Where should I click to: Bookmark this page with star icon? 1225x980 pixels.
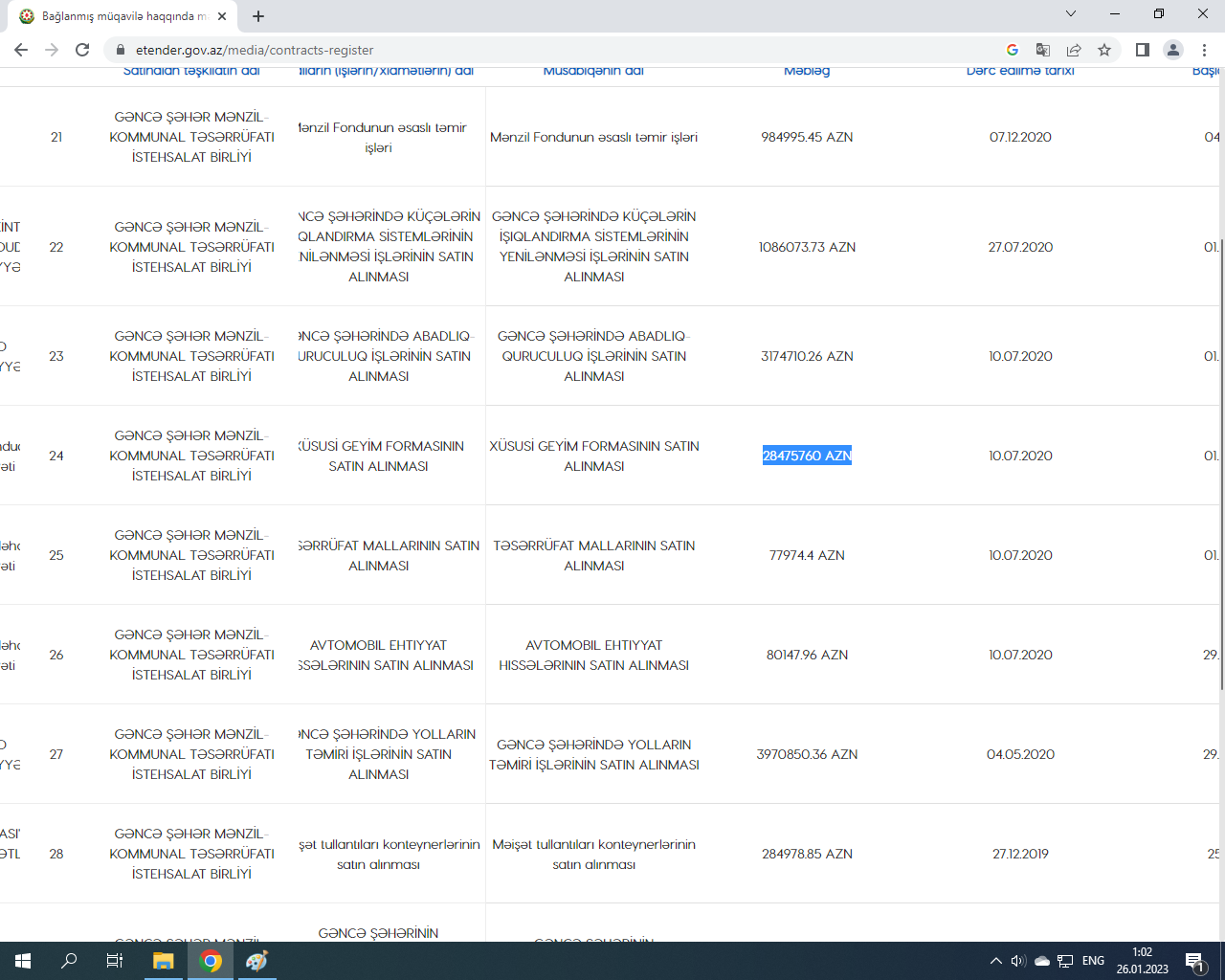1104,50
